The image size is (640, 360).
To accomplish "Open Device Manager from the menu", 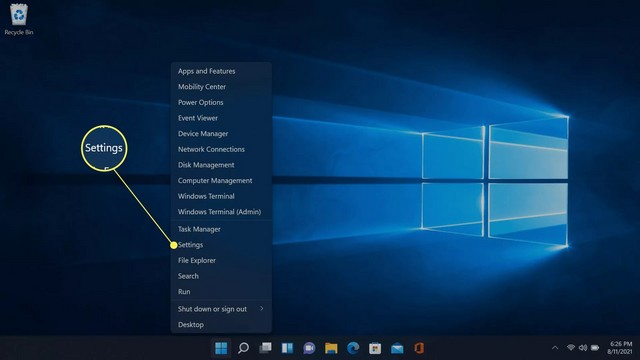I will (x=221, y=133).
